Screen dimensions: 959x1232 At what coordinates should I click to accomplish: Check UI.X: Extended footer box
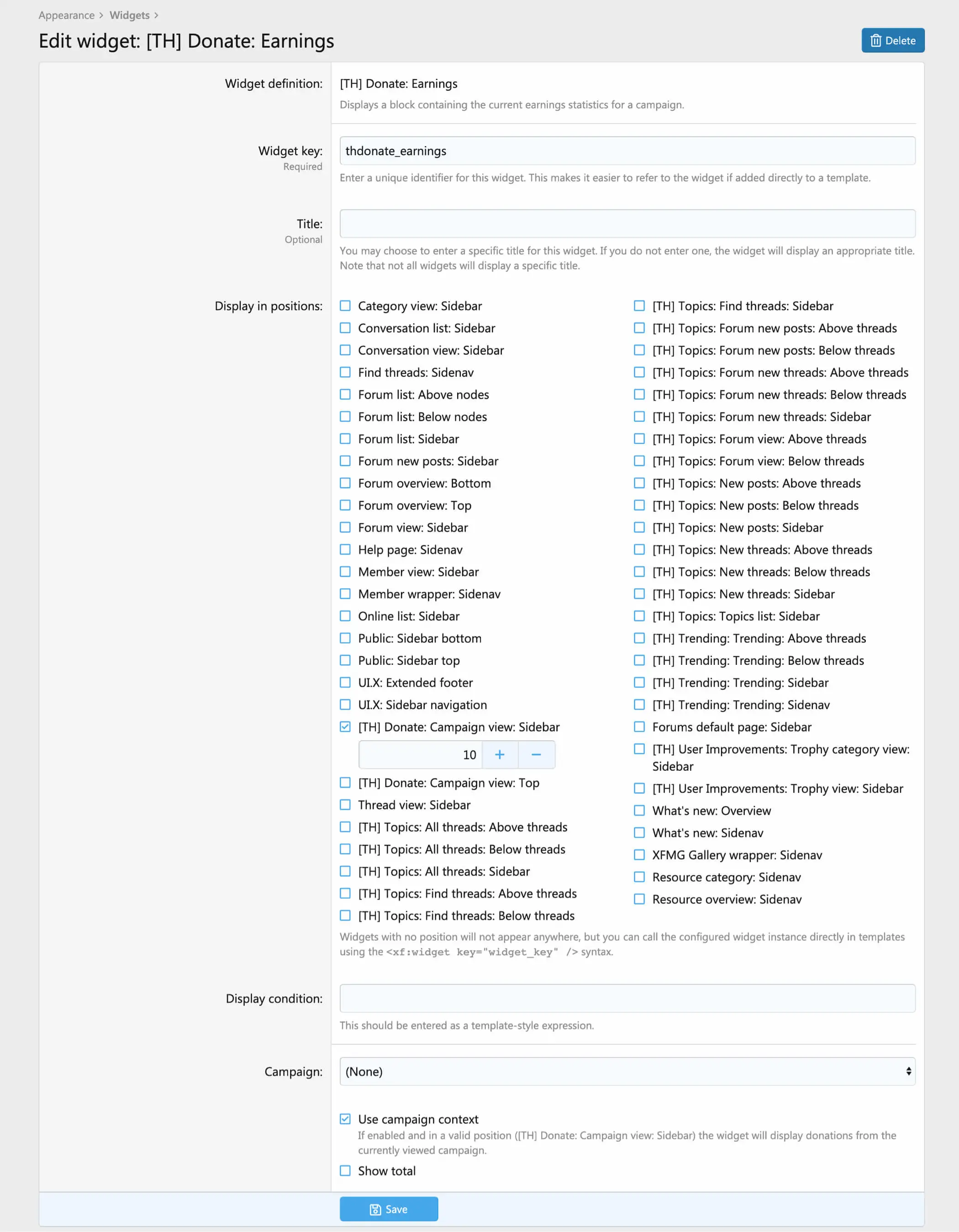[x=345, y=683]
